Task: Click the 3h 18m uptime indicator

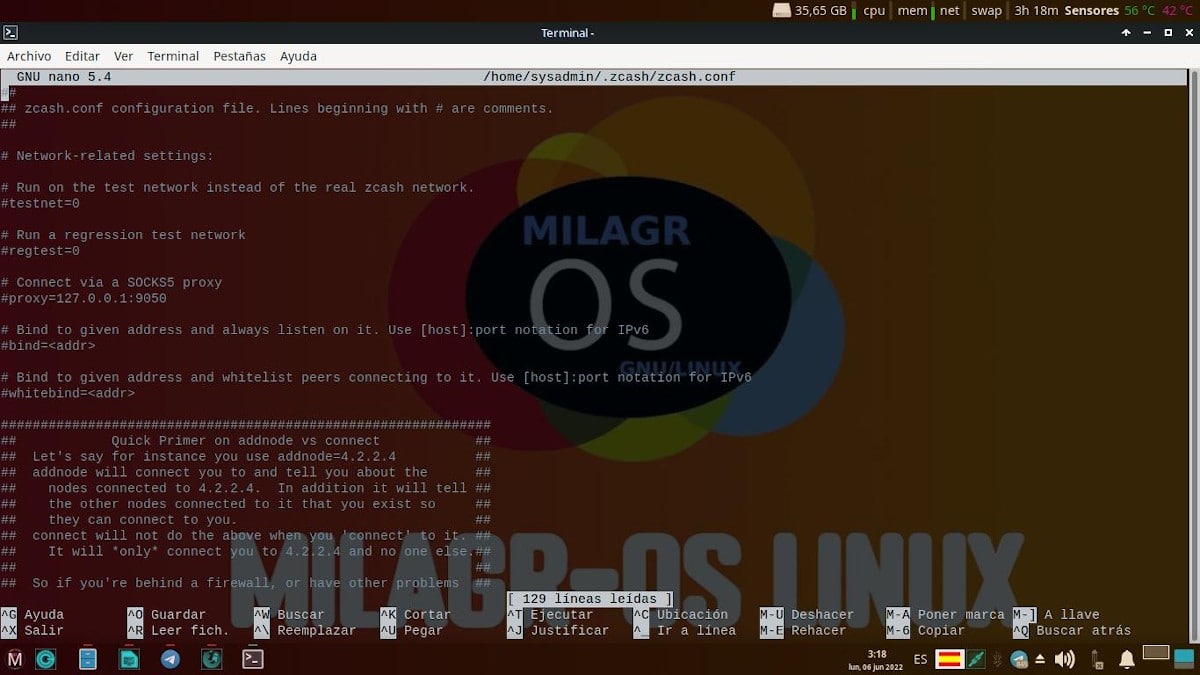Action: 1036,11
